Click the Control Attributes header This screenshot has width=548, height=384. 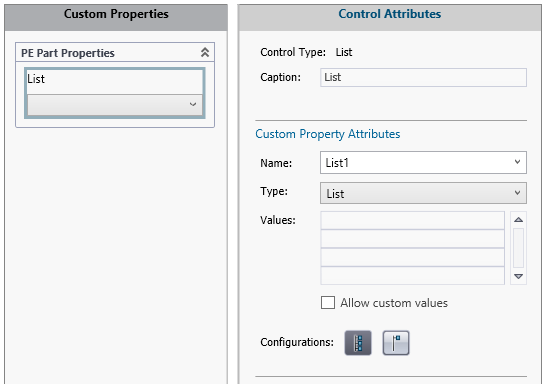390,14
